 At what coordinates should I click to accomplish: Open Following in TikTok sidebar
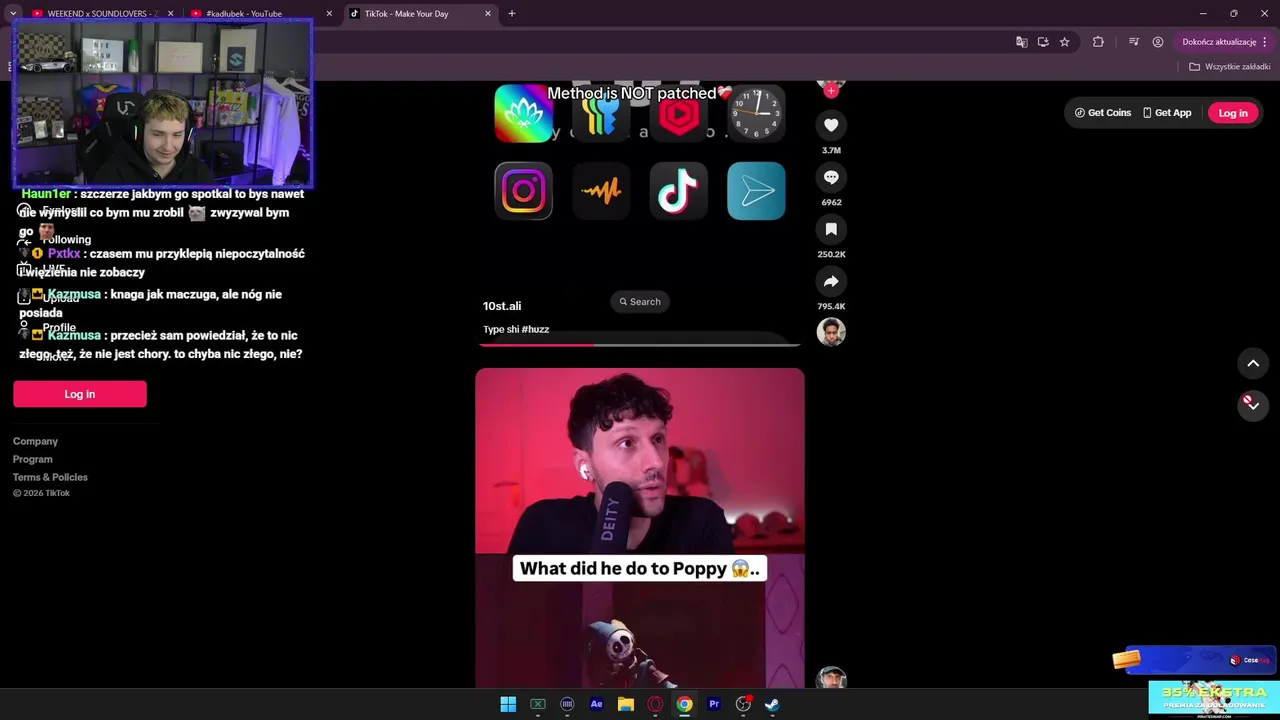pos(66,240)
